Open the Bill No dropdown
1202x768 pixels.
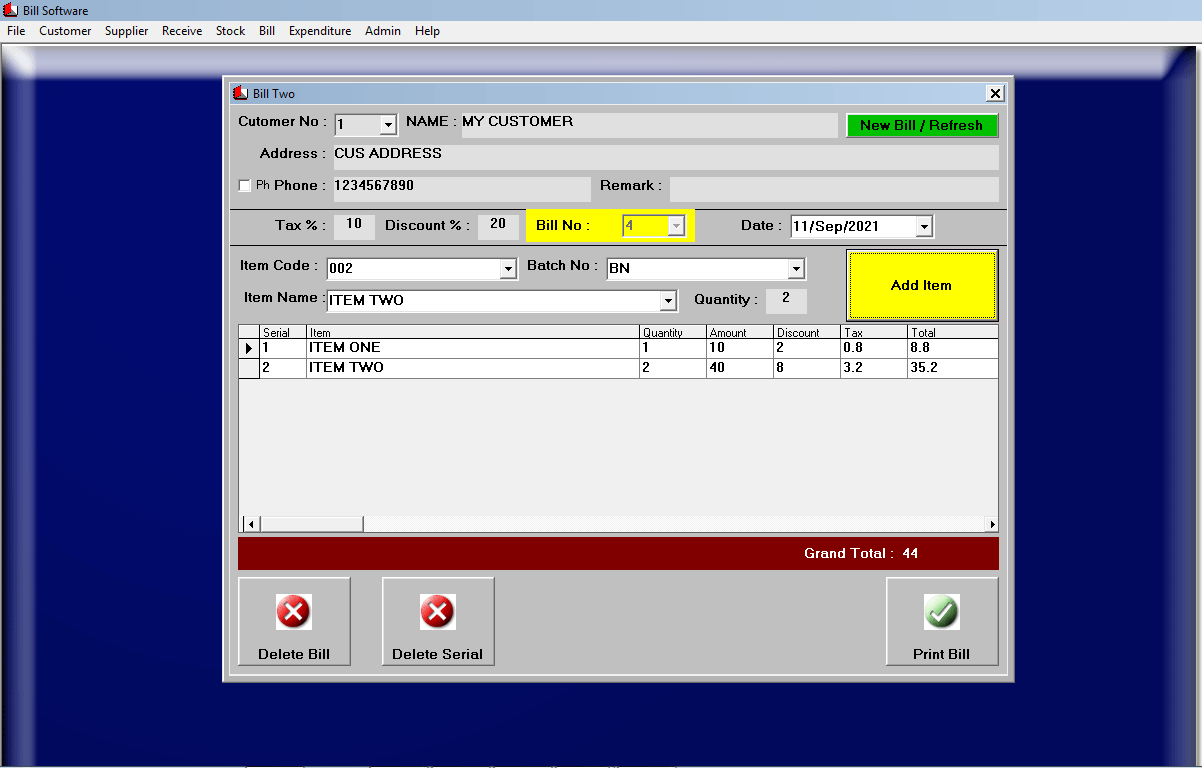676,226
